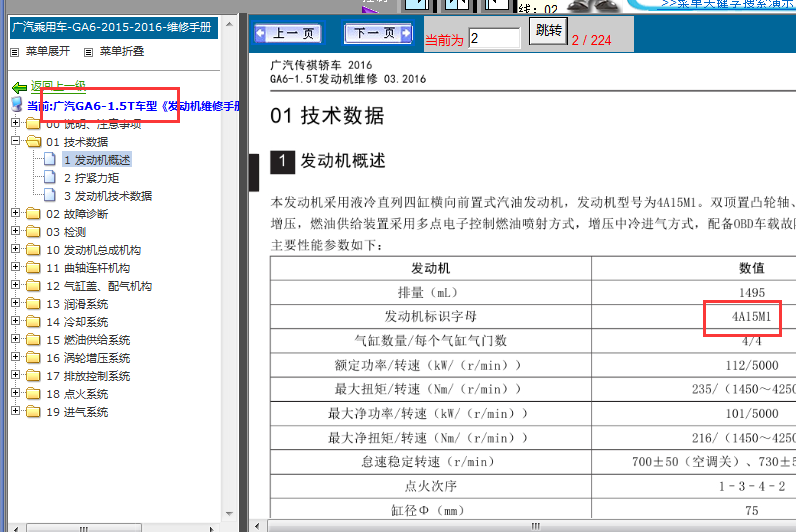Open the 3 发动机技术数据 page item
796x532 pixels.
[x=108, y=196]
